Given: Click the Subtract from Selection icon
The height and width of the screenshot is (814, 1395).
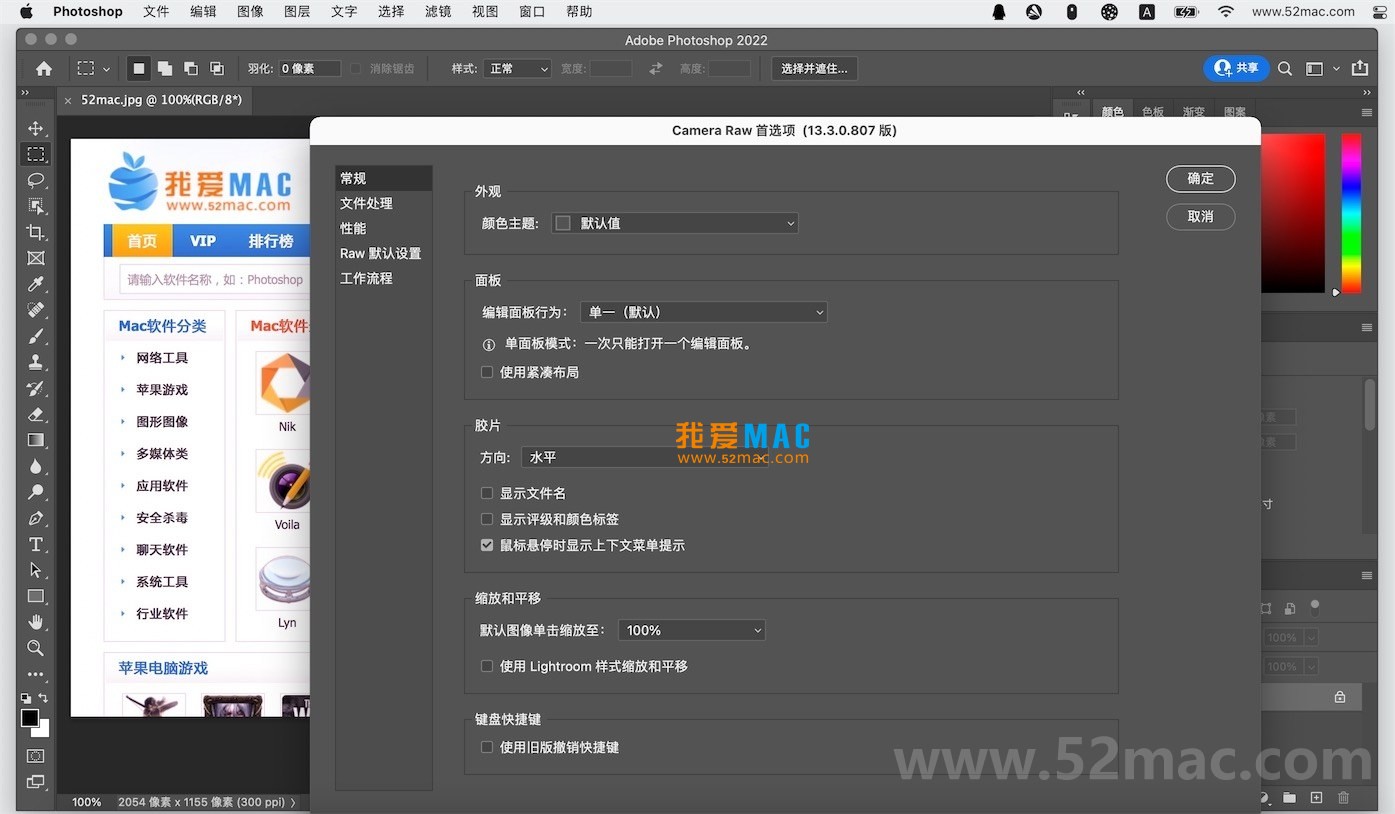Looking at the screenshot, I should [x=190, y=69].
